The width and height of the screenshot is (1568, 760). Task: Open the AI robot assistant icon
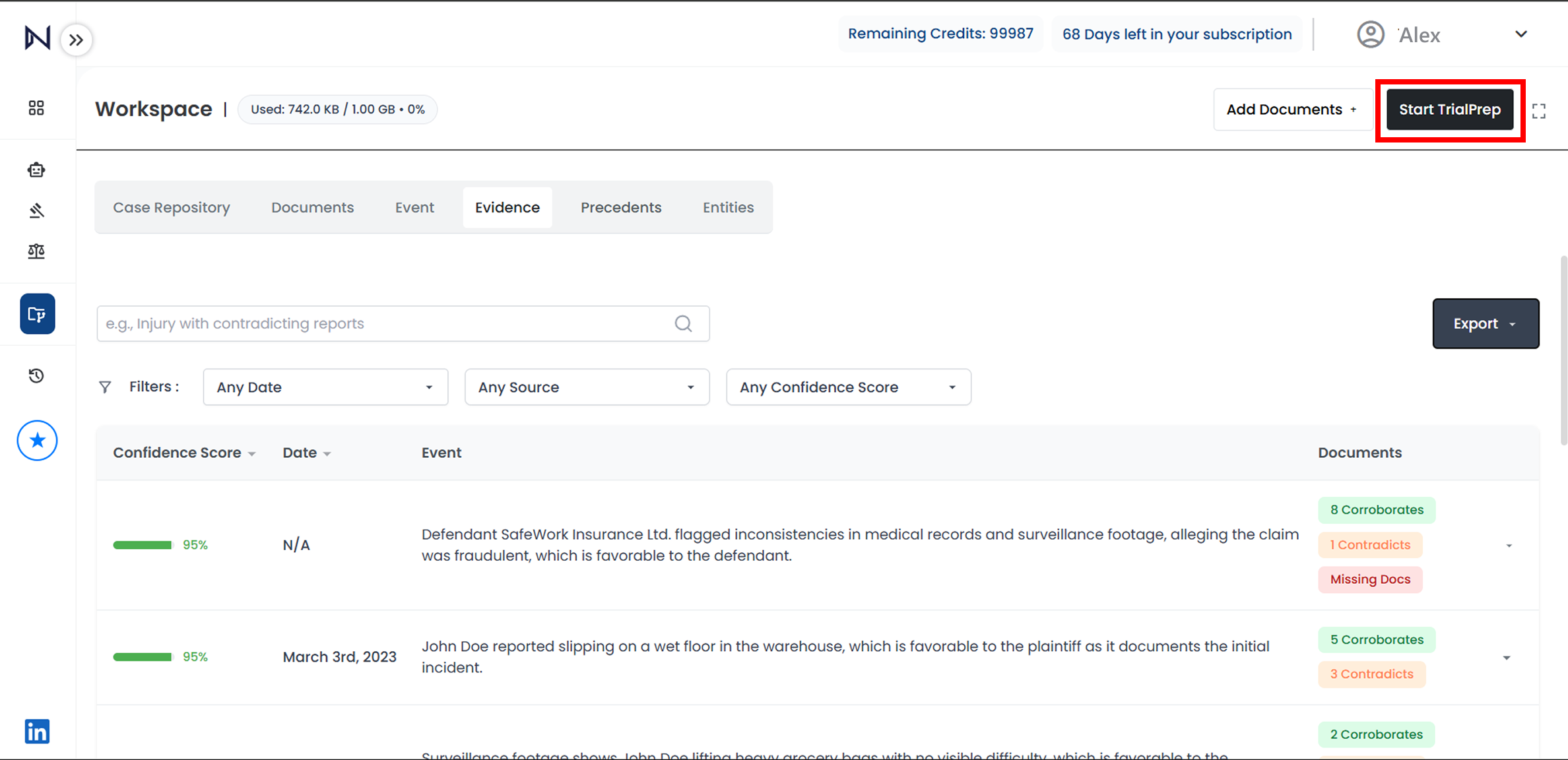pyautogui.click(x=36, y=170)
